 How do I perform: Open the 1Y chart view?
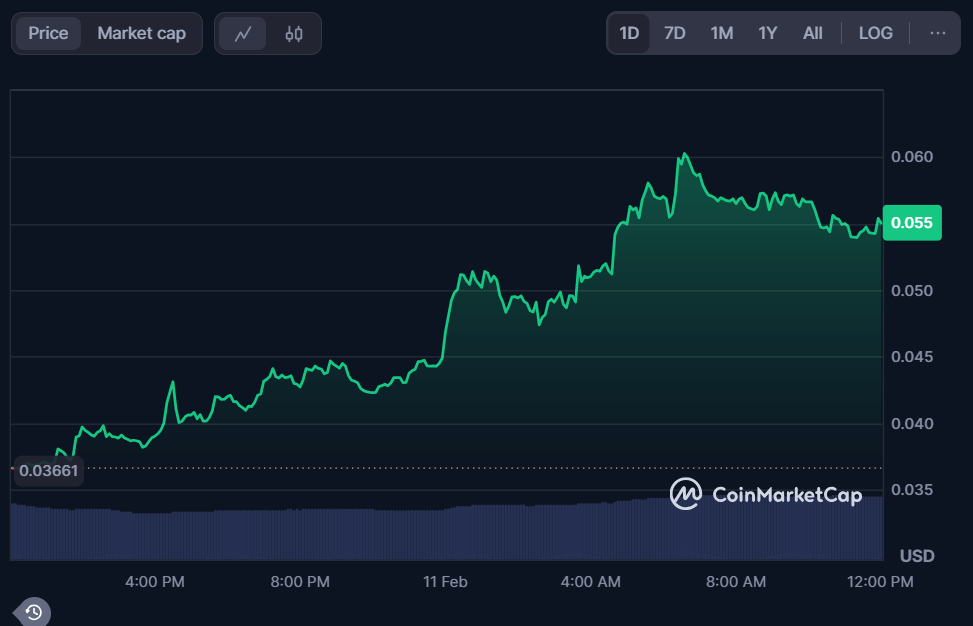coord(767,33)
